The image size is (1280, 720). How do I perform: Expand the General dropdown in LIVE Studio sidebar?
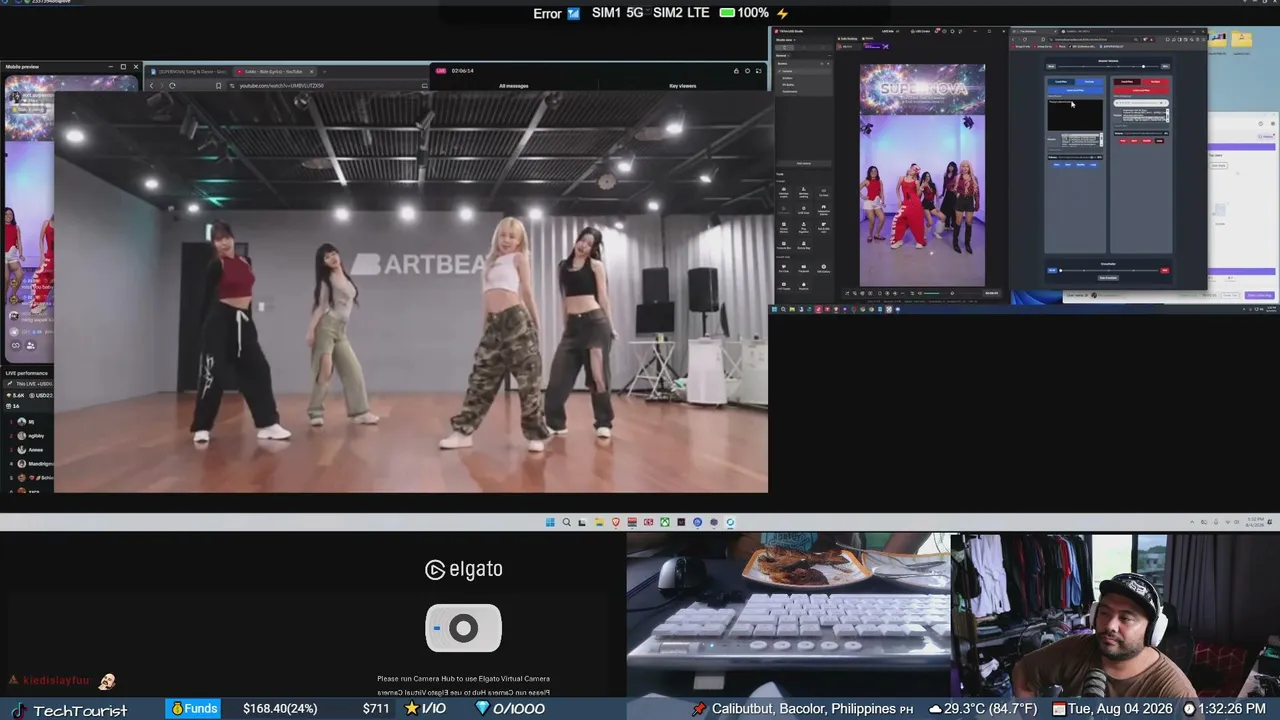tap(781, 55)
